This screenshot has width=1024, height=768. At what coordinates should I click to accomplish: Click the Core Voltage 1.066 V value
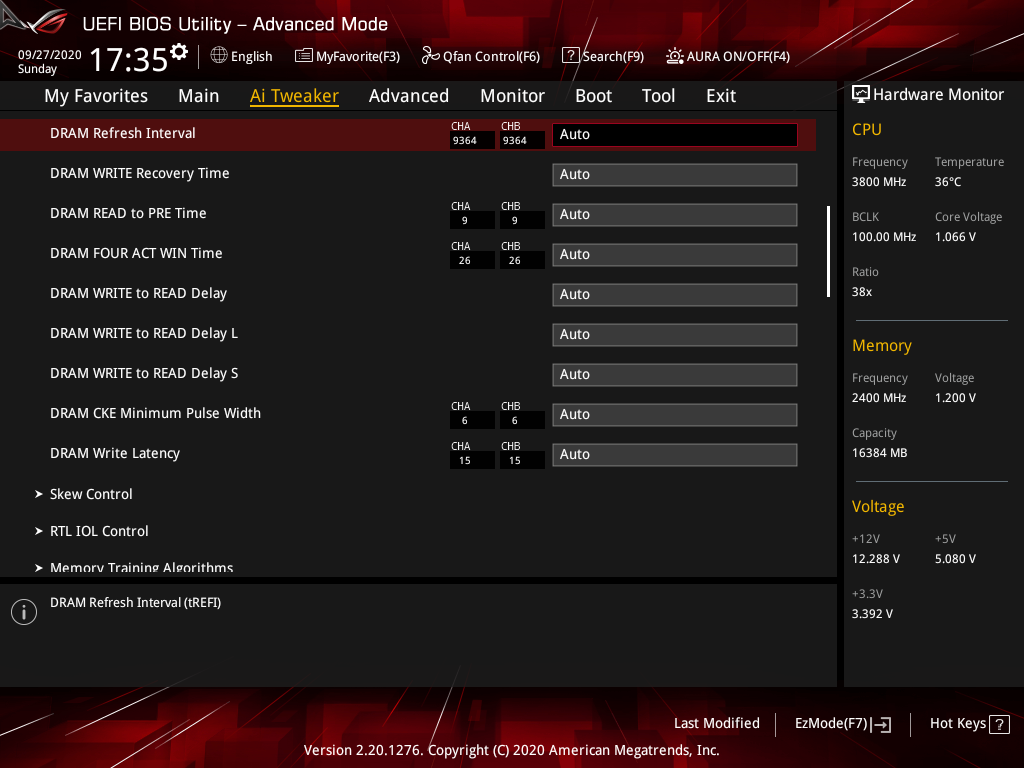tap(955, 237)
